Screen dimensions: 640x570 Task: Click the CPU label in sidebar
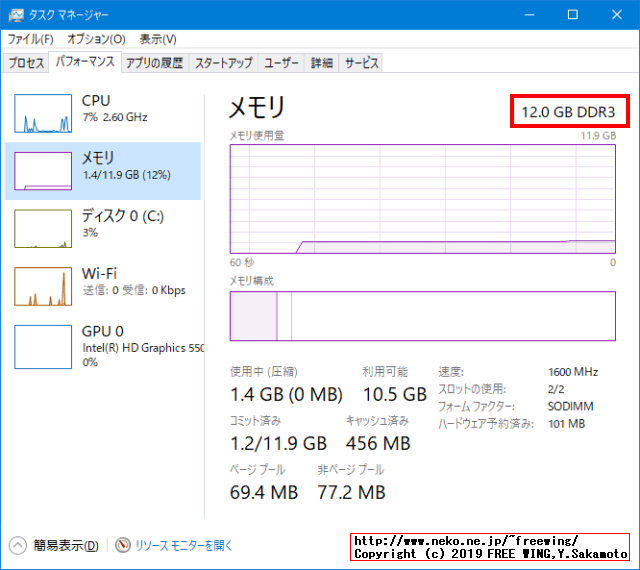tap(96, 100)
